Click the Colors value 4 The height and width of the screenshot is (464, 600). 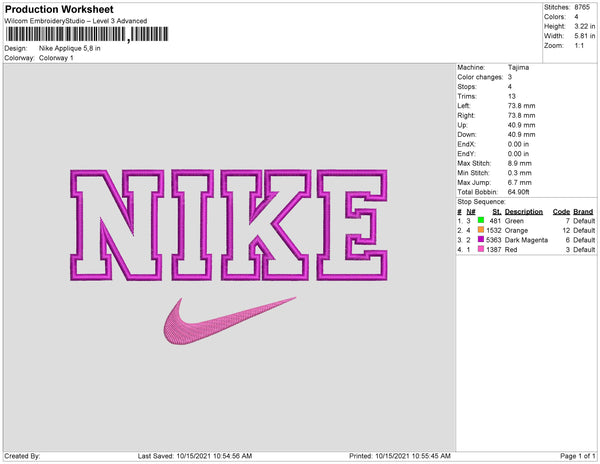coord(576,17)
